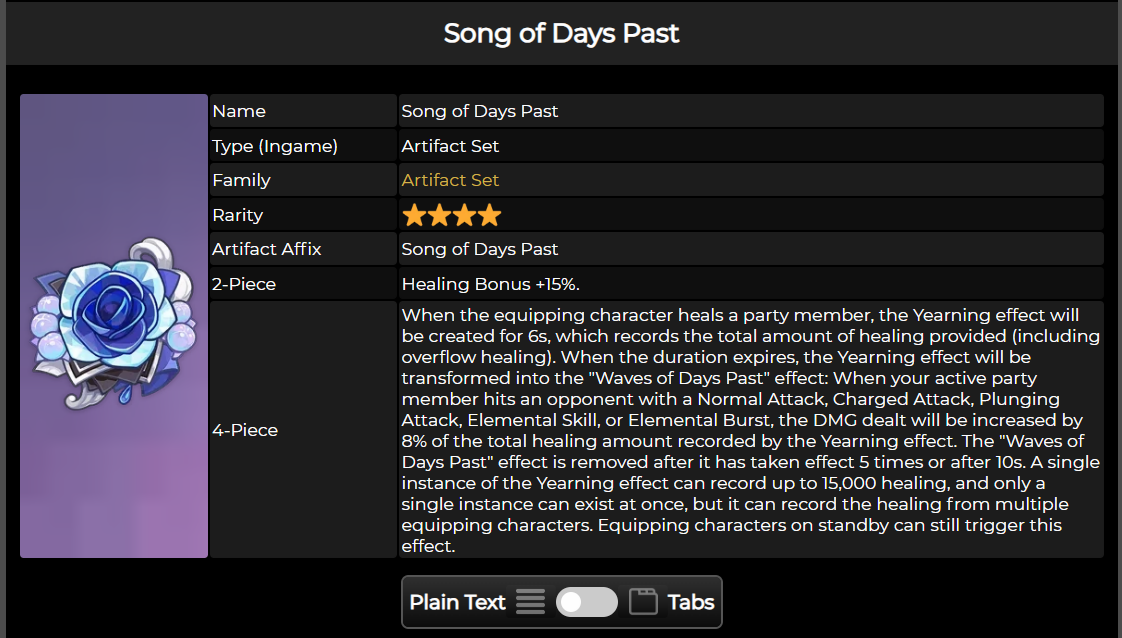1122x638 pixels.
Task: Click the tabs folder icon
Action: click(x=643, y=602)
